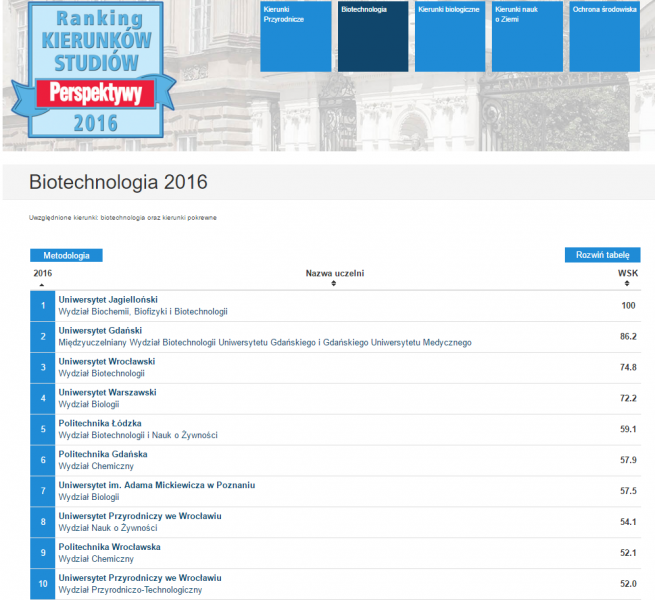The width and height of the screenshot is (655, 600).
Task: Click the WSK value 57.9
Action: pos(628,460)
